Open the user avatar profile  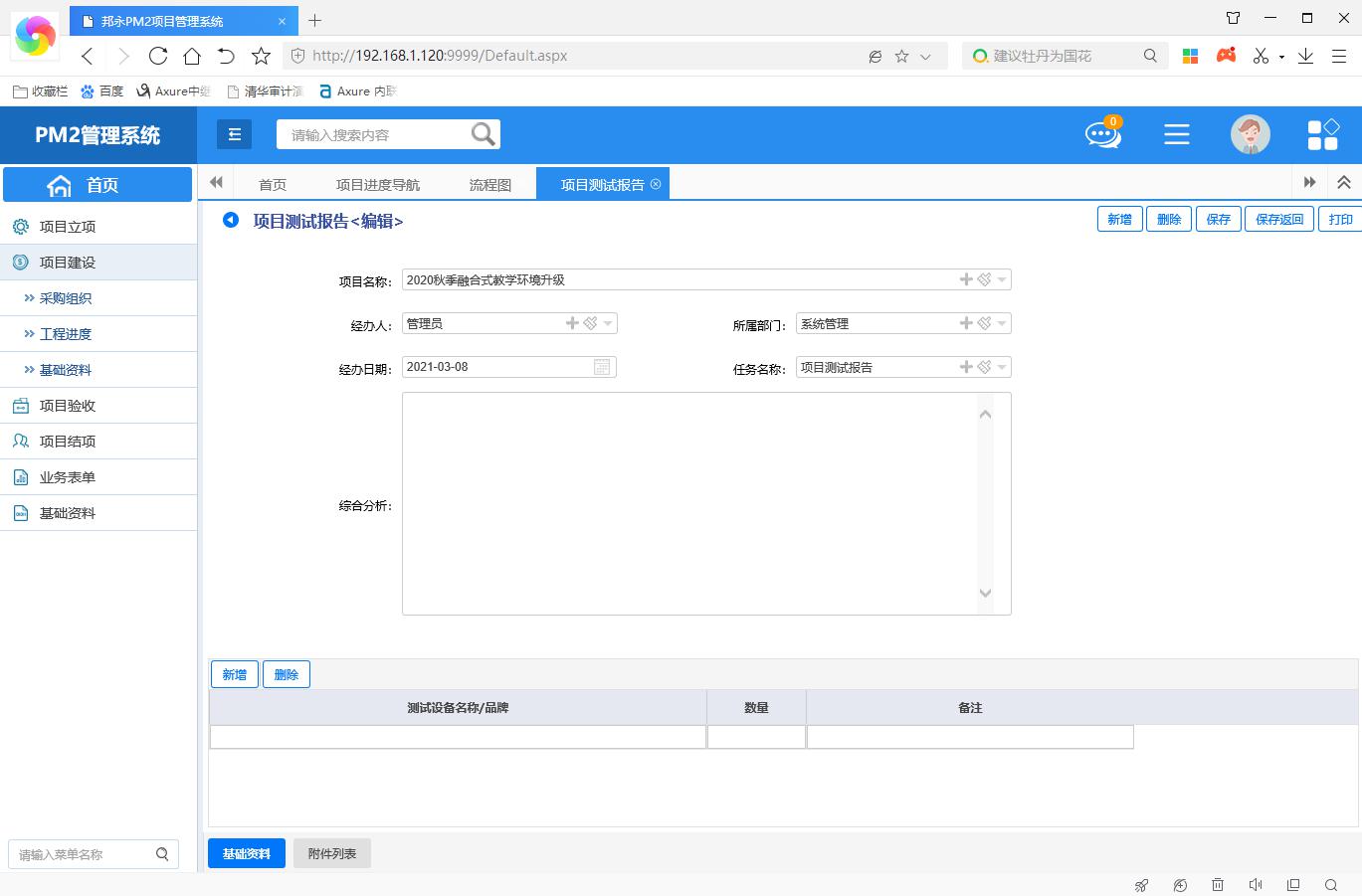[x=1250, y=134]
